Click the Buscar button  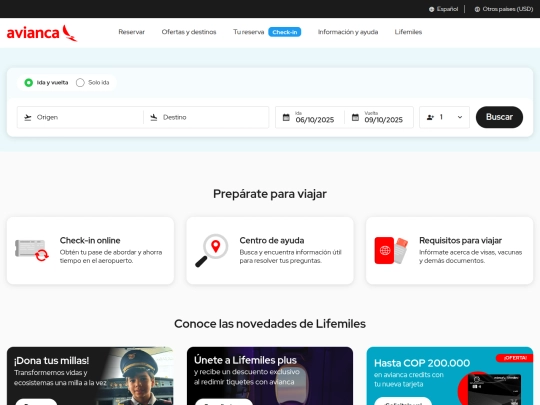499,117
